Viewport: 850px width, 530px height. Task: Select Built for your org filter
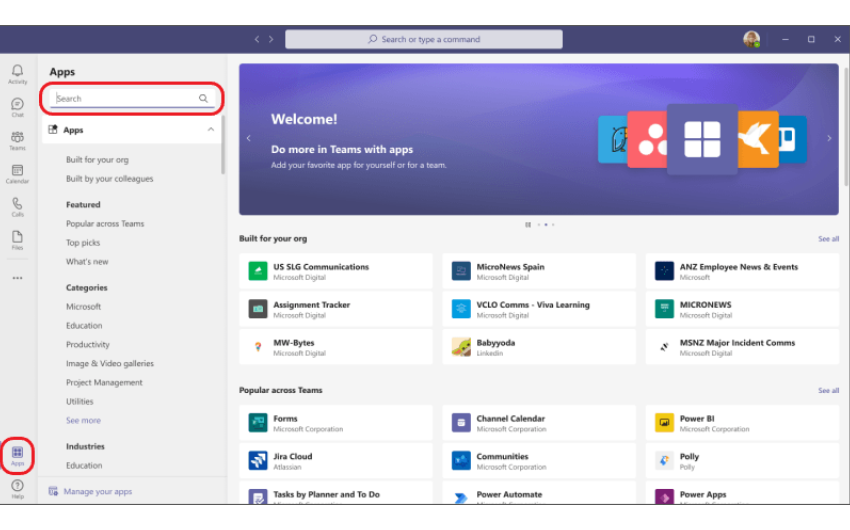pos(98,159)
